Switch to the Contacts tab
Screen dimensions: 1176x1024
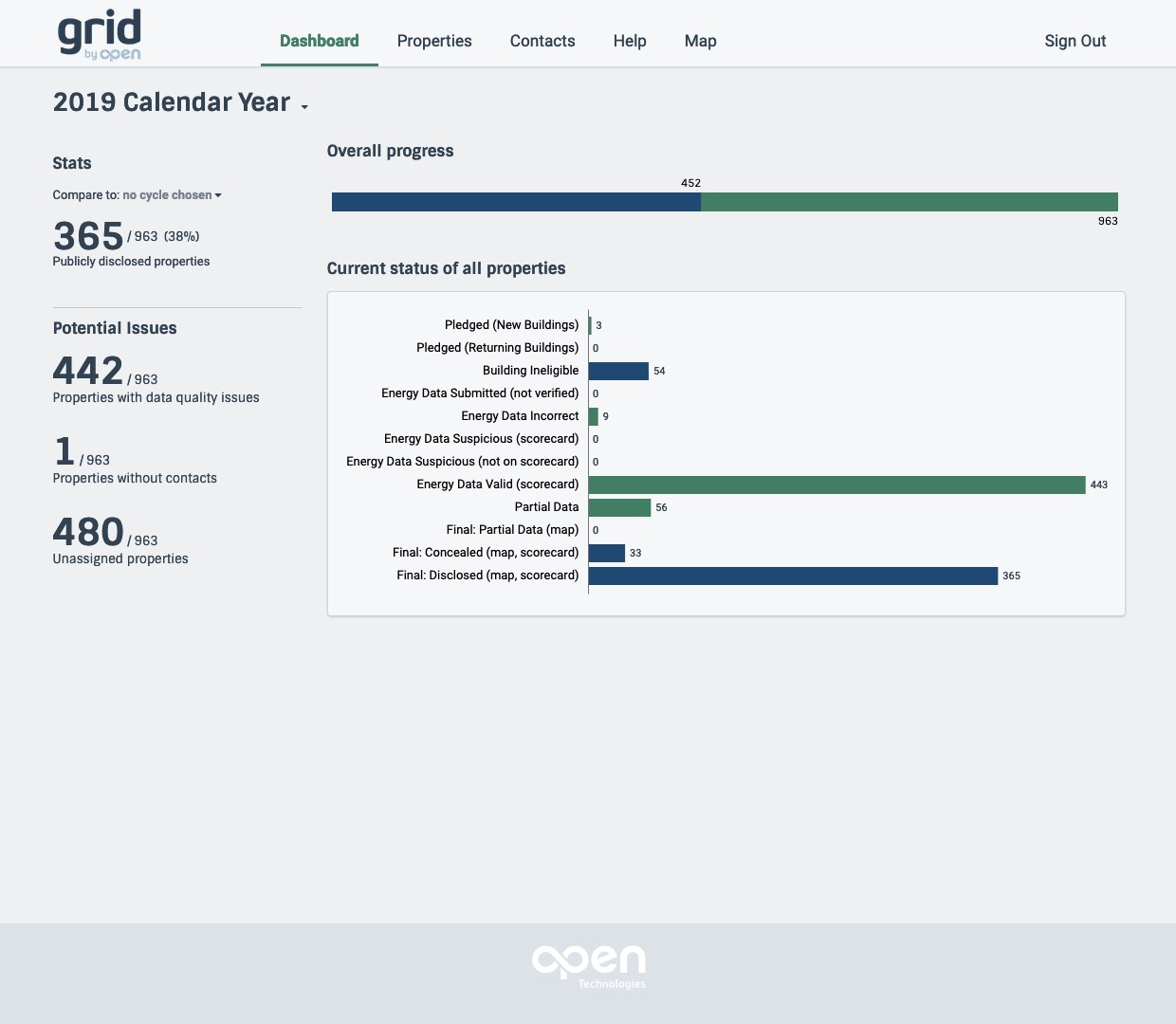[542, 41]
